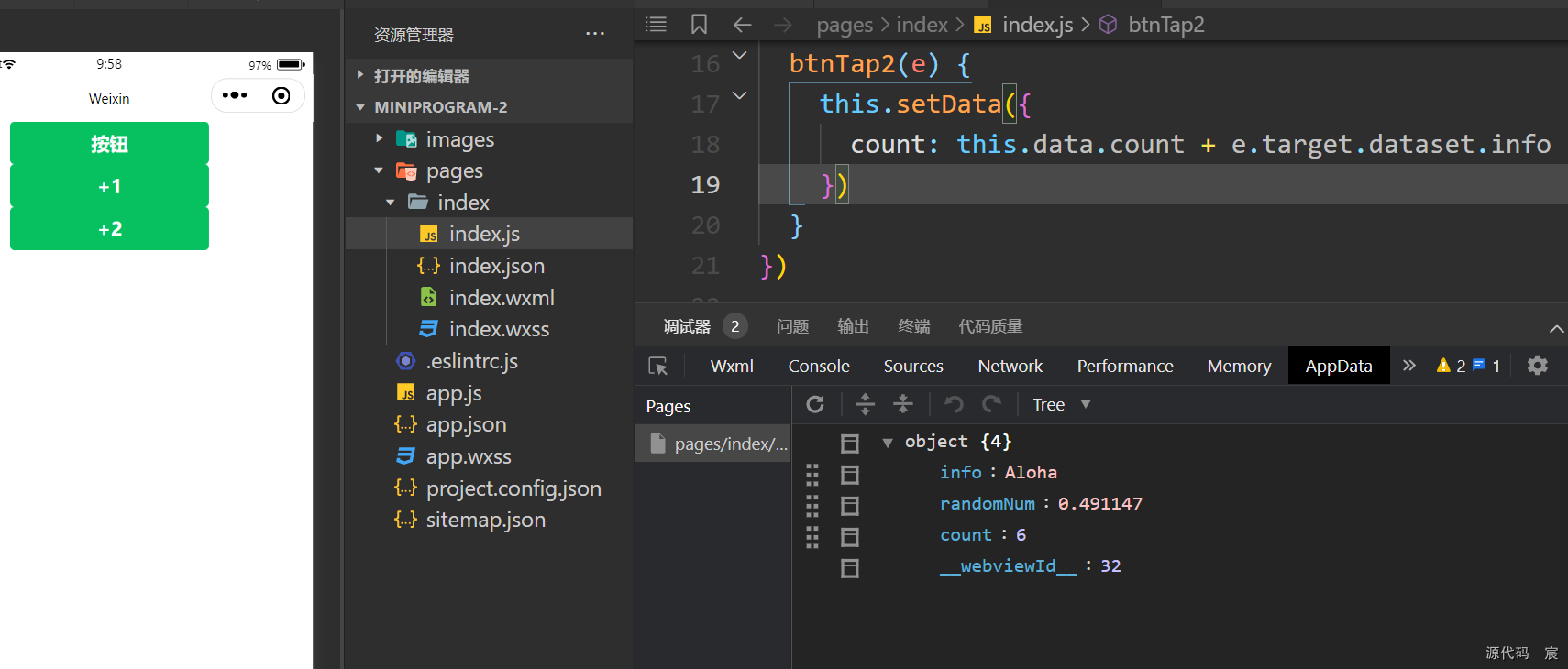Click the btnTap2 breadcrumb symbol
The width and height of the screenshot is (1568, 669).
pos(1165,25)
